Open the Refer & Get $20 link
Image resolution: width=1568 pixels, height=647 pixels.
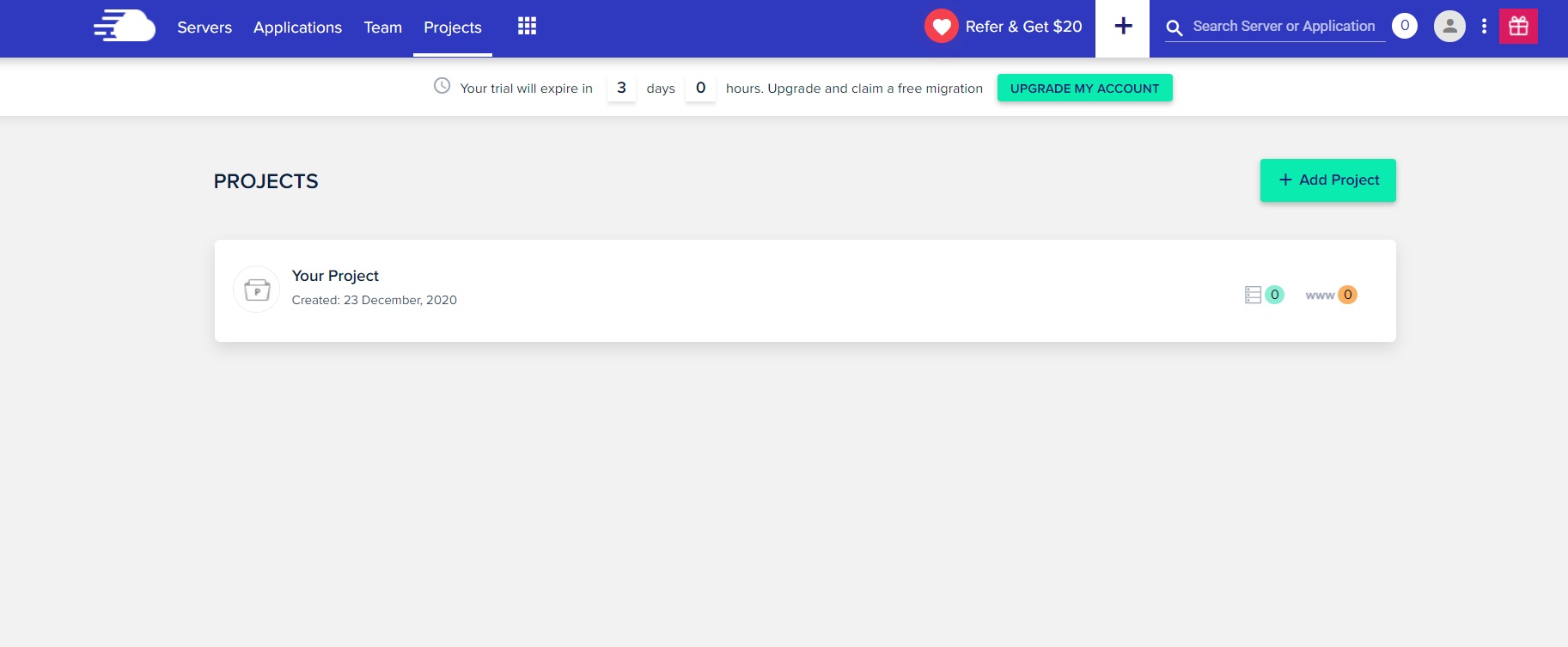pos(1023,27)
